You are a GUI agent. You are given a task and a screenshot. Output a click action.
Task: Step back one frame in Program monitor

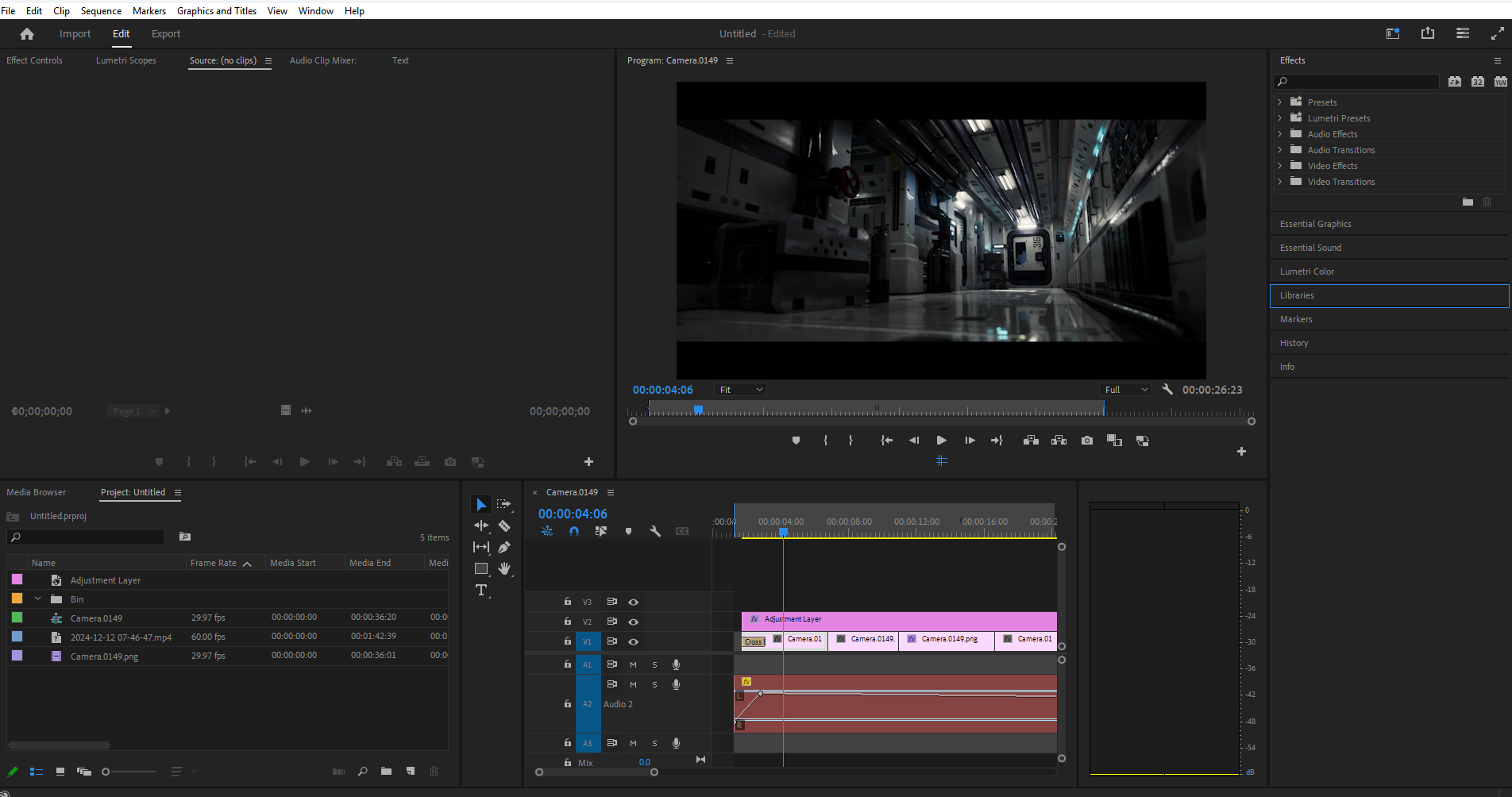914,441
